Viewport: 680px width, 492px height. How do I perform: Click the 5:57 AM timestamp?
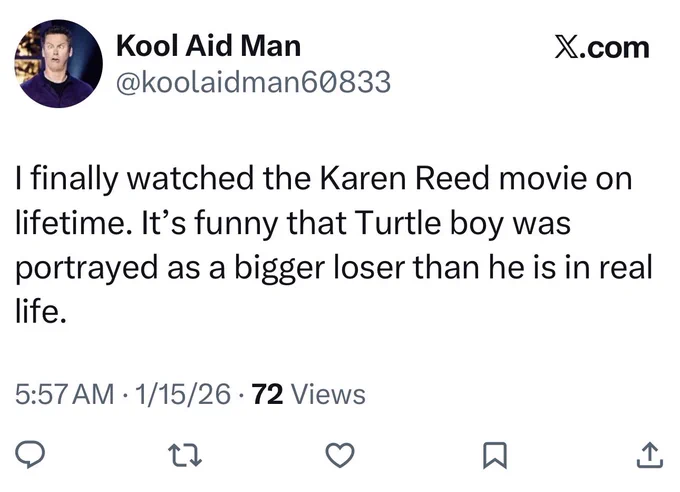[65, 394]
